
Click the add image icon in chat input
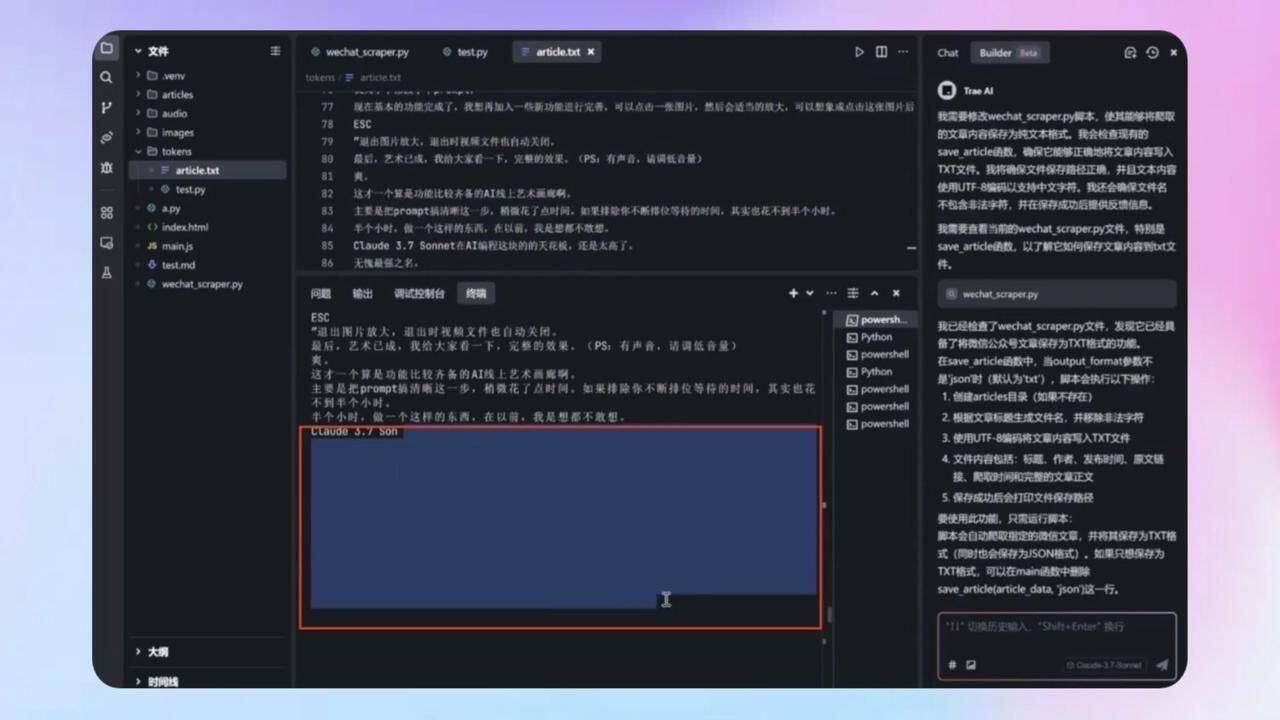tap(971, 665)
